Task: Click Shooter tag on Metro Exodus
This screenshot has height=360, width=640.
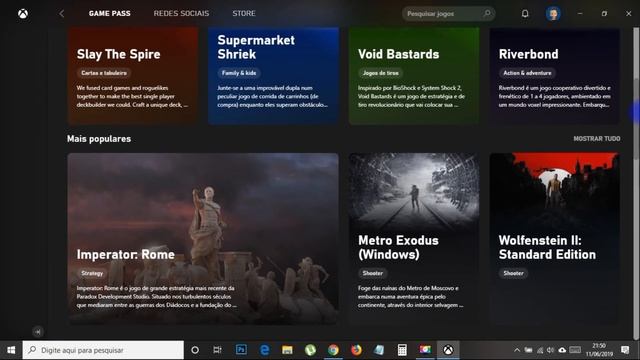Action: (373, 273)
